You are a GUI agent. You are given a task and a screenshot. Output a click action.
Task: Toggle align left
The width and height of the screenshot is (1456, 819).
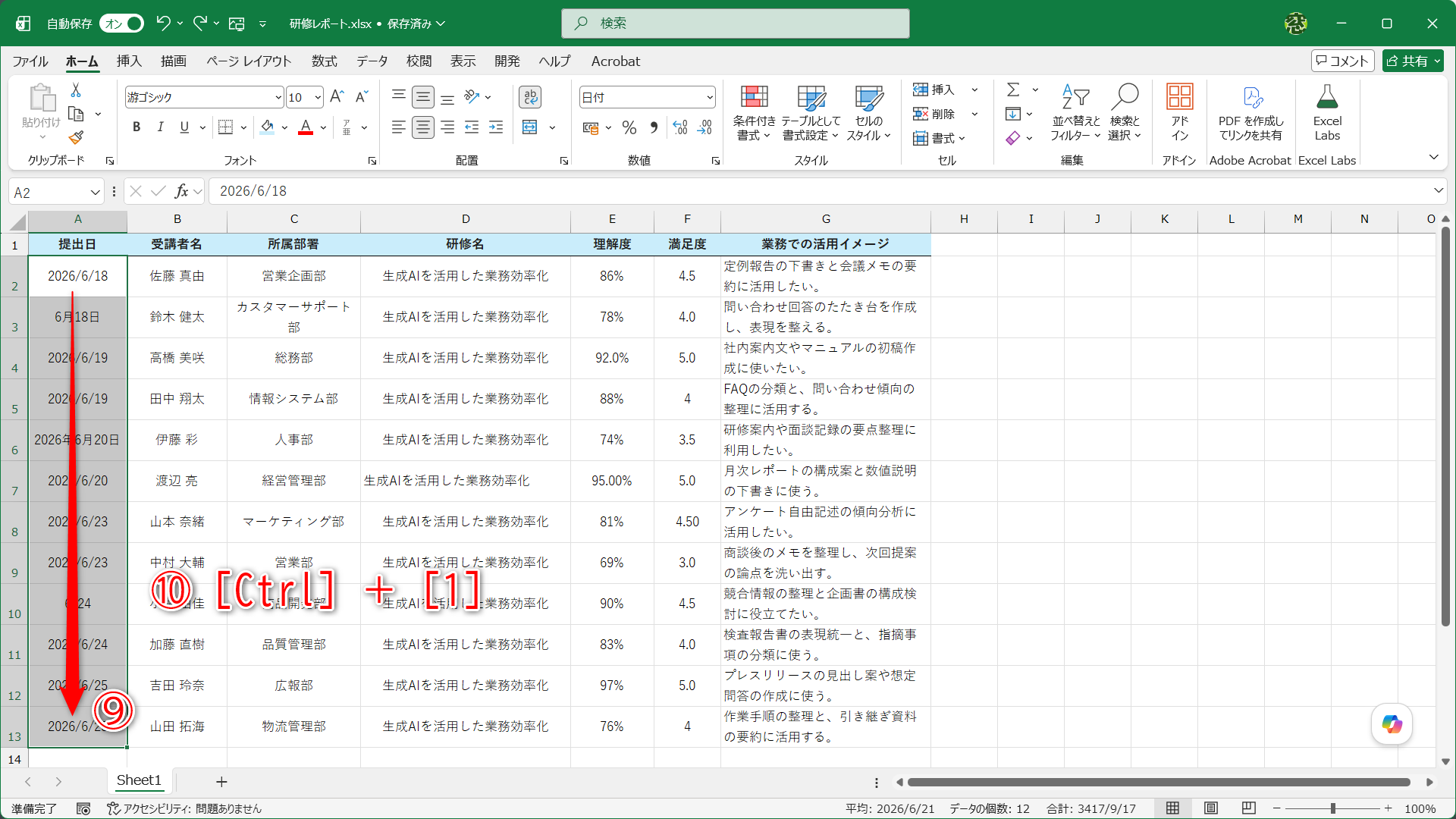pos(398,127)
